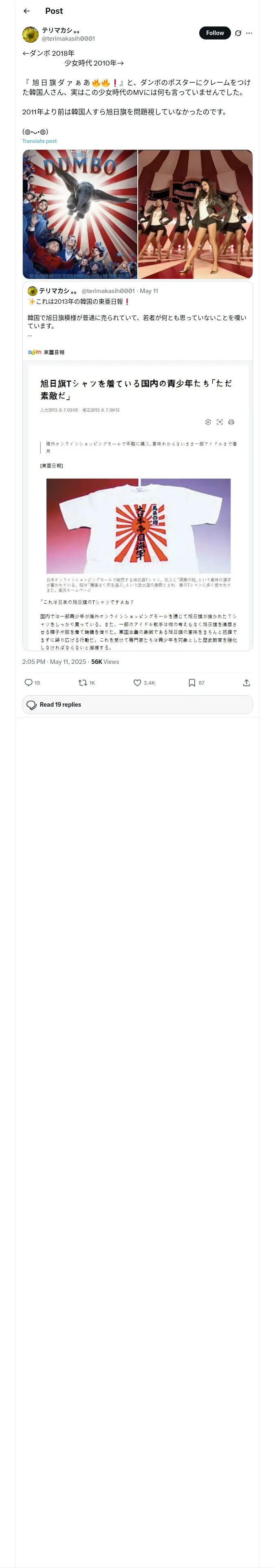The width and height of the screenshot is (275, 1568).
Task: Bookmark the post with the bookmark icon
Action: point(192,682)
